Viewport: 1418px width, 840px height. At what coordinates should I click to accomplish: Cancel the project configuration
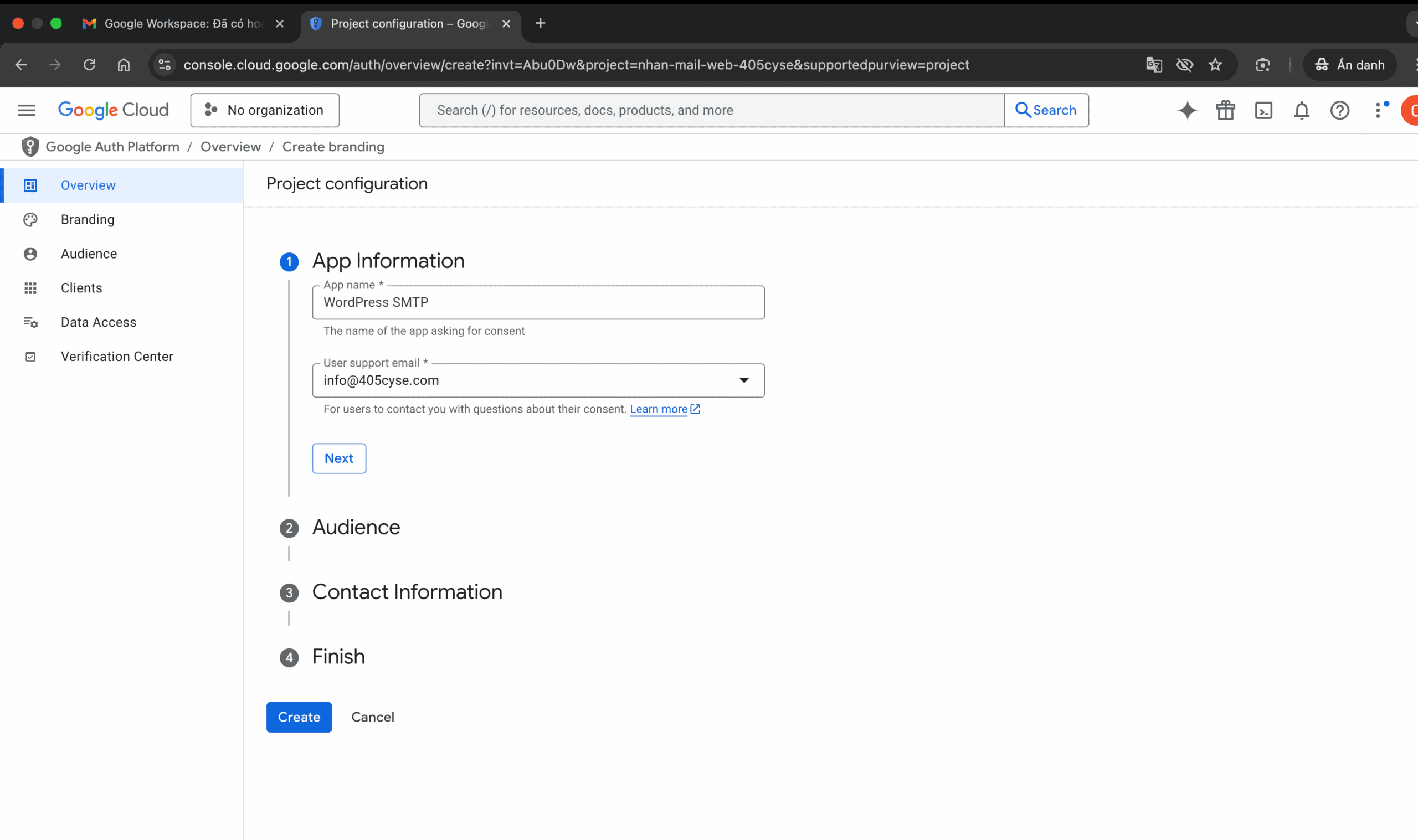pyautogui.click(x=372, y=717)
